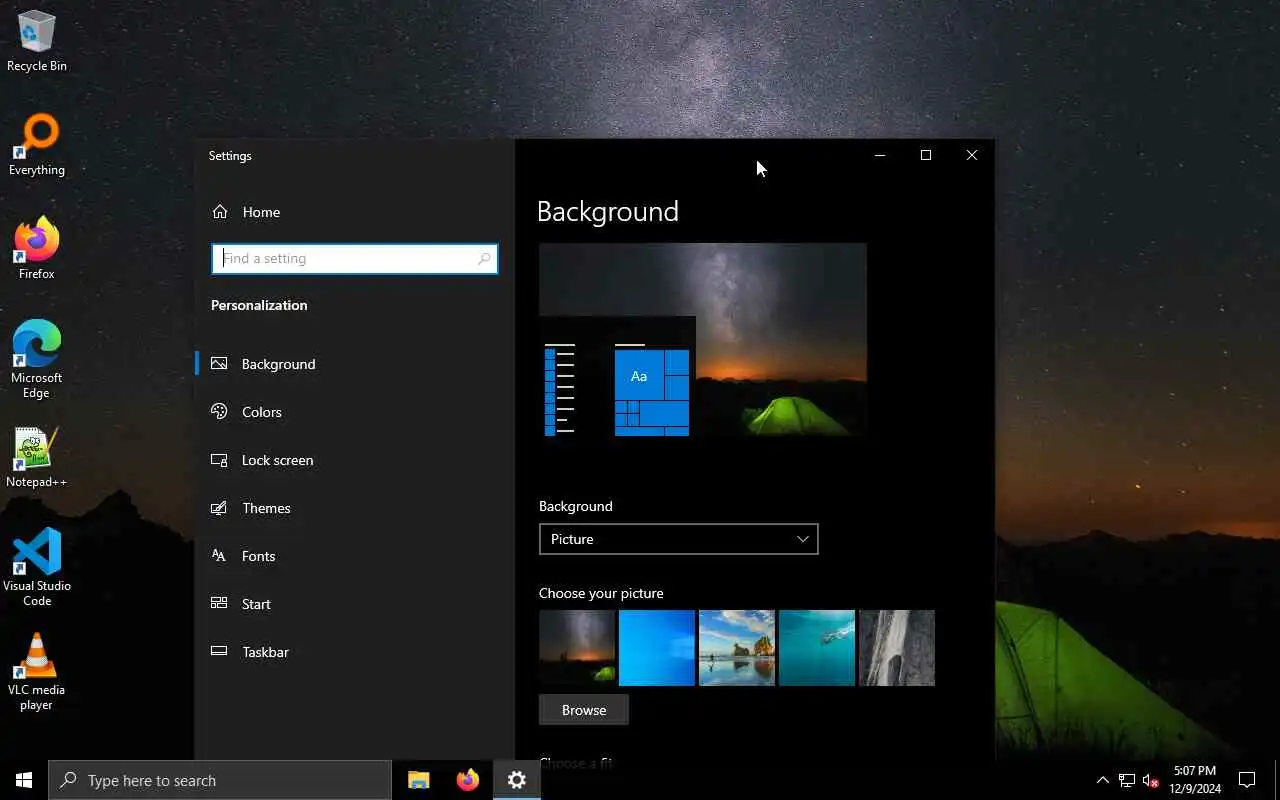This screenshot has width=1280, height=800.
Task: Click the muted volume tray icon
Action: click(1150, 780)
